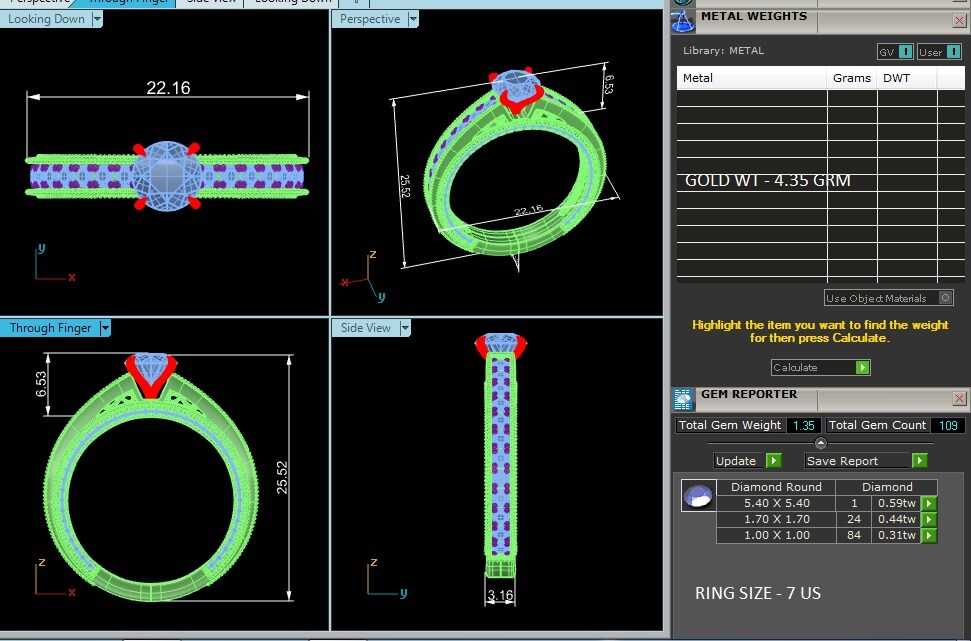
Task: Click the Diamond Round gem thumbnail
Action: [x=697, y=495]
